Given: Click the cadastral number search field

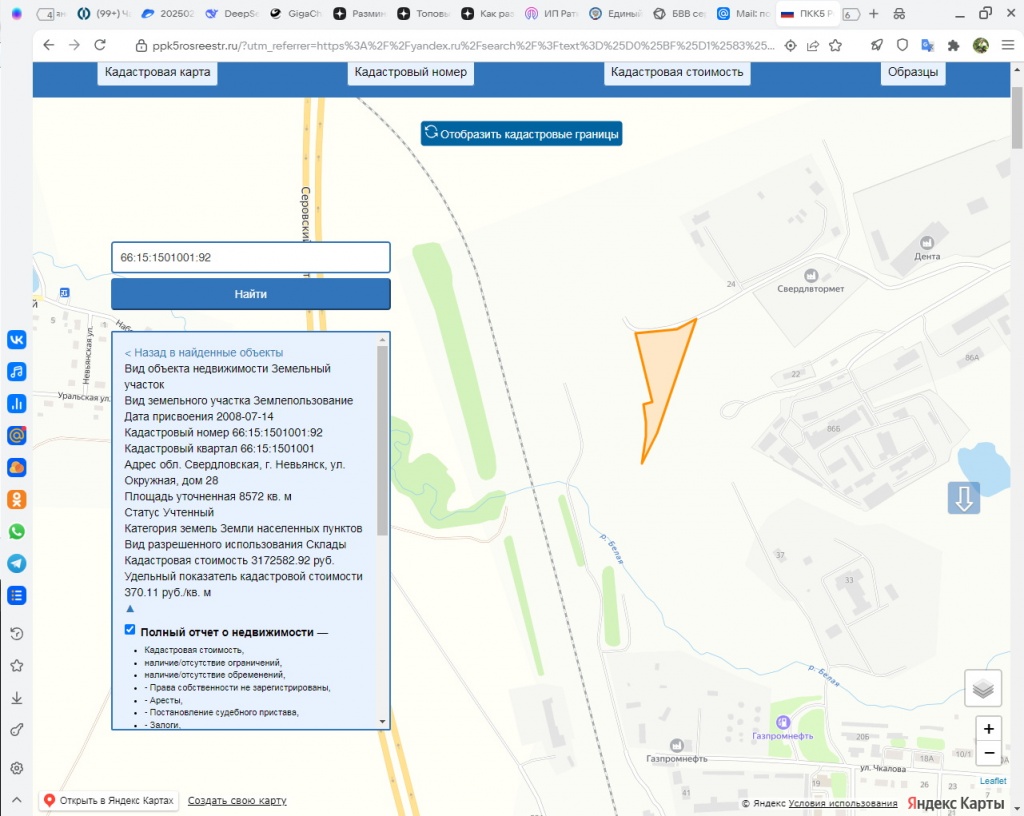Looking at the screenshot, I should click(x=250, y=257).
